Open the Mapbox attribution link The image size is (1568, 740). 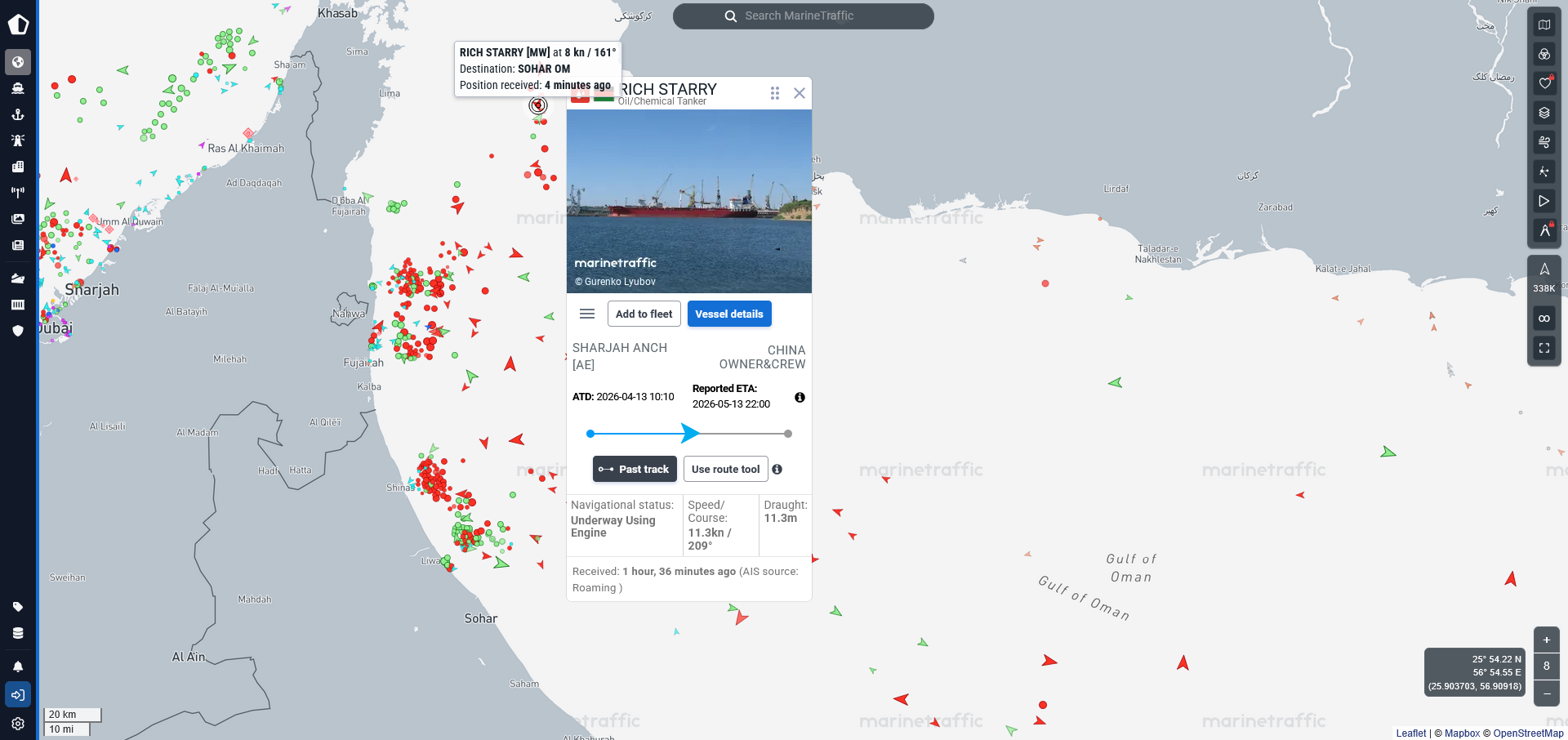(x=1463, y=733)
